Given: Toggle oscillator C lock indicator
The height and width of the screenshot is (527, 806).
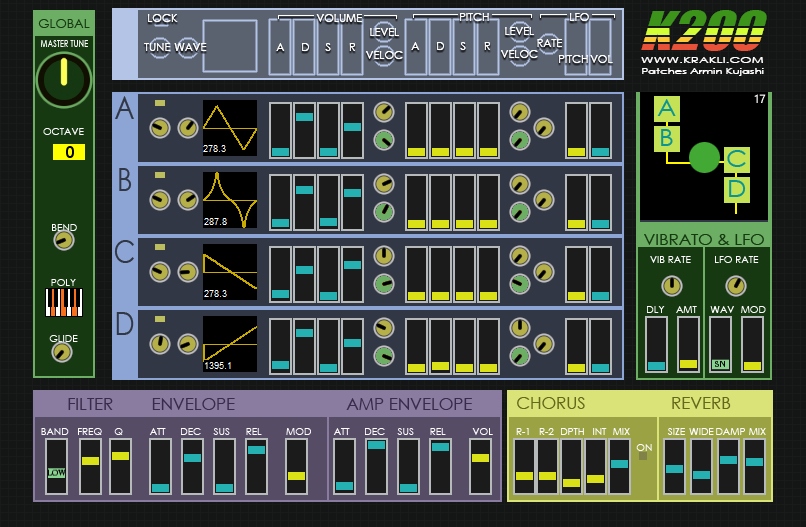Looking at the screenshot, I should 160,247.
